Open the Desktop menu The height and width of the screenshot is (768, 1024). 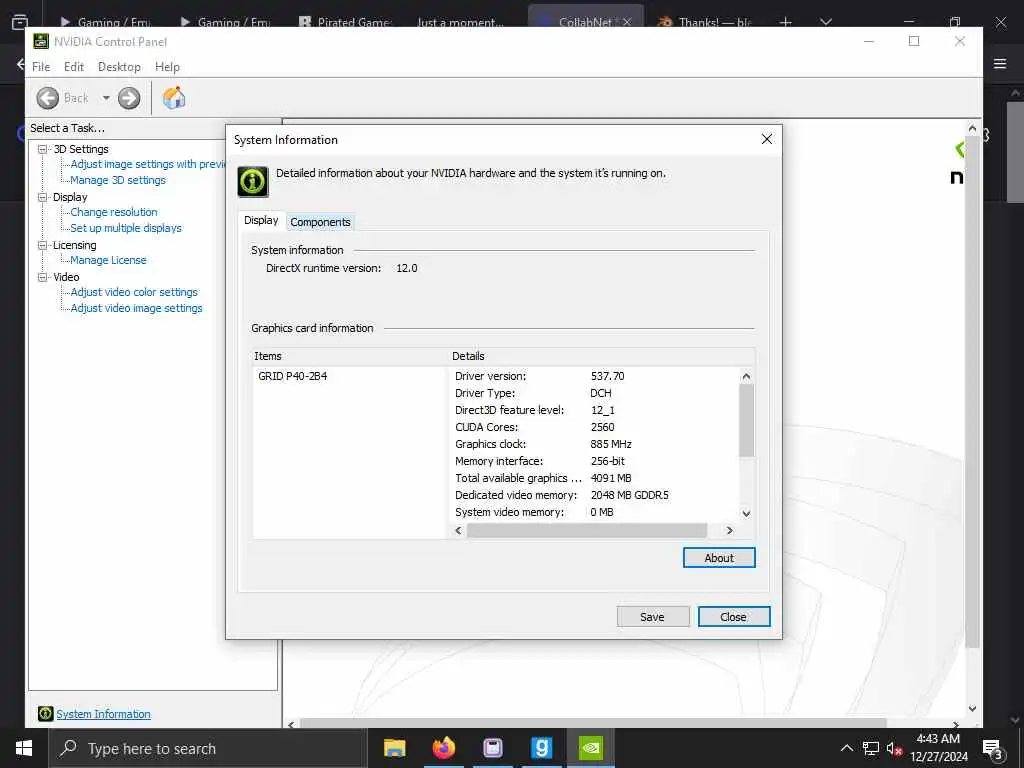pos(119,67)
